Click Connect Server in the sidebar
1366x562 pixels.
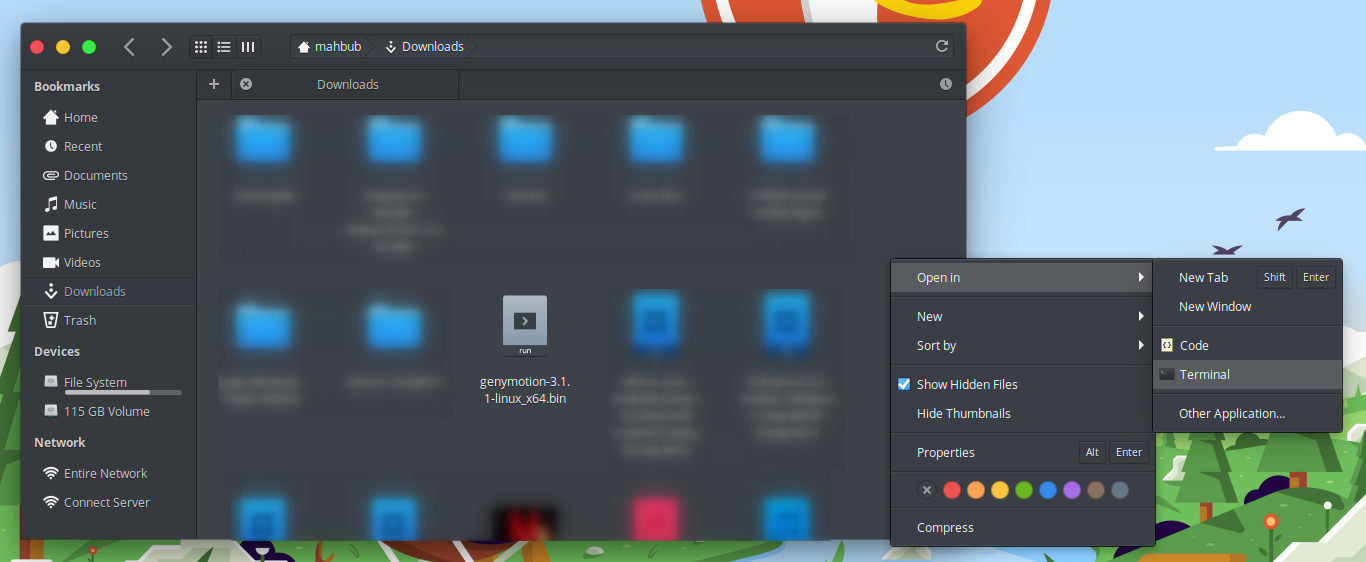click(108, 502)
